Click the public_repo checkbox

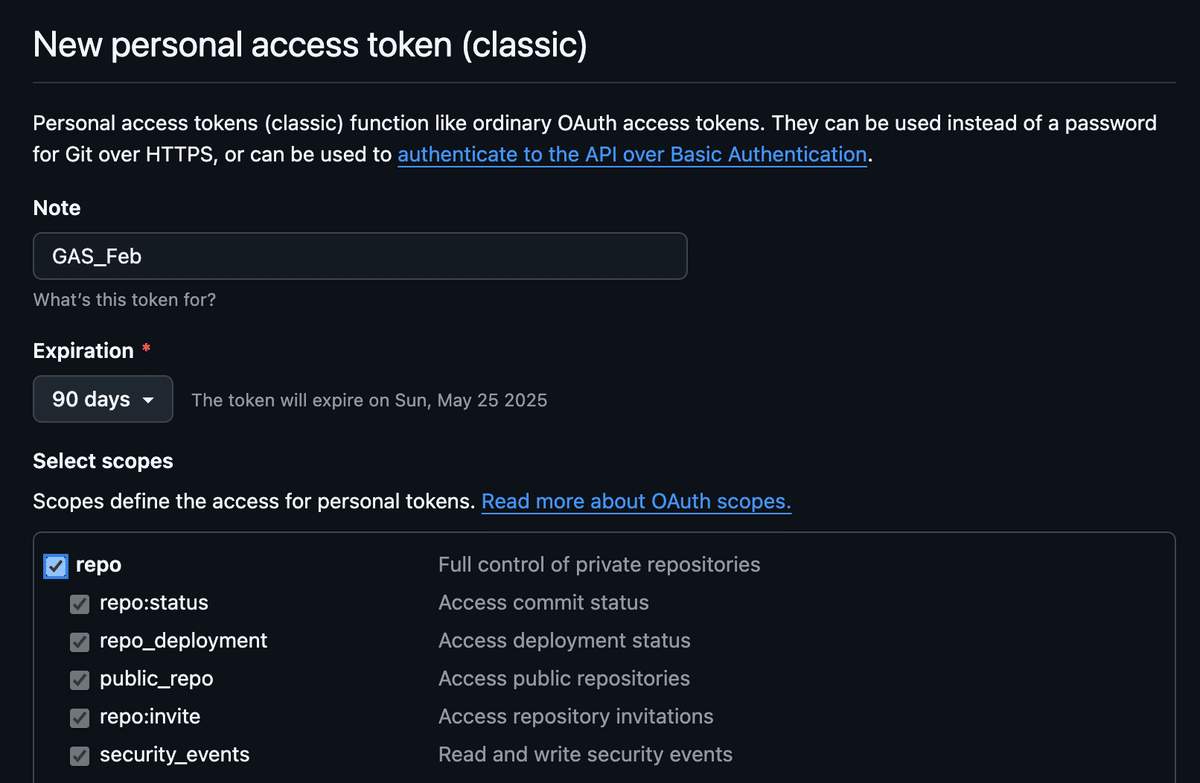tap(80, 680)
